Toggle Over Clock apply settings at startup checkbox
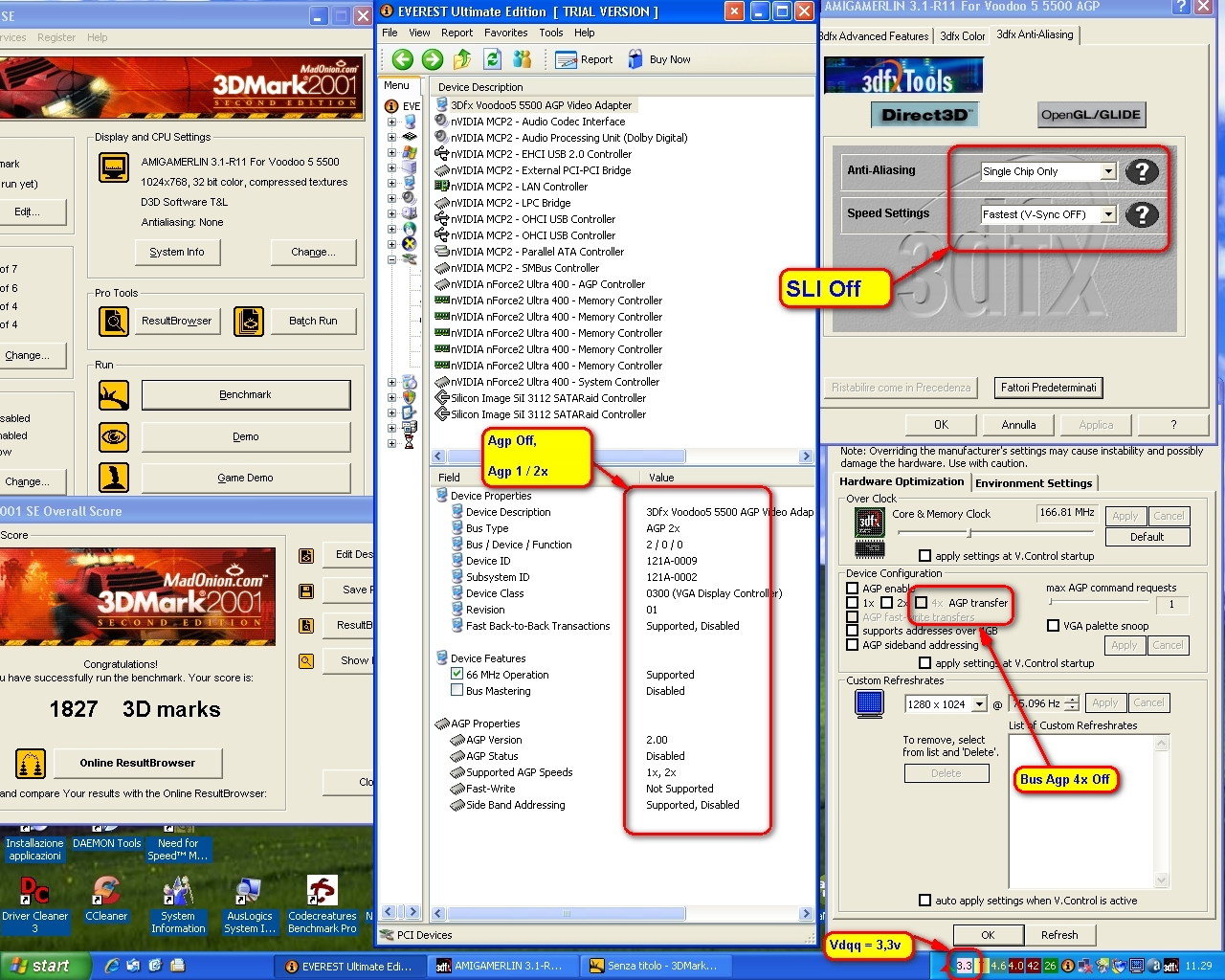Viewport: 1225px width, 980px height. [x=924, y=556]
